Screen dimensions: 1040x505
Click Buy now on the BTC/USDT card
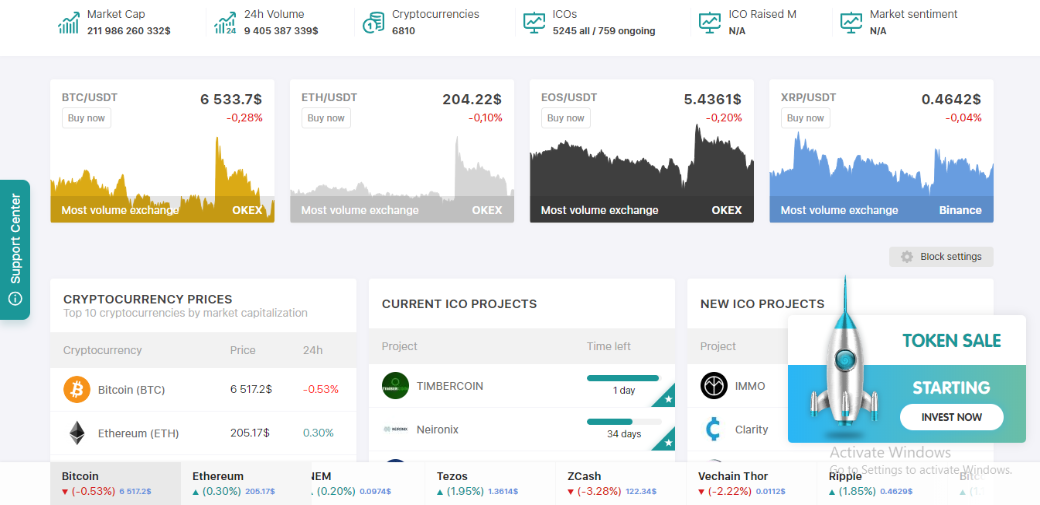(86, 118)
